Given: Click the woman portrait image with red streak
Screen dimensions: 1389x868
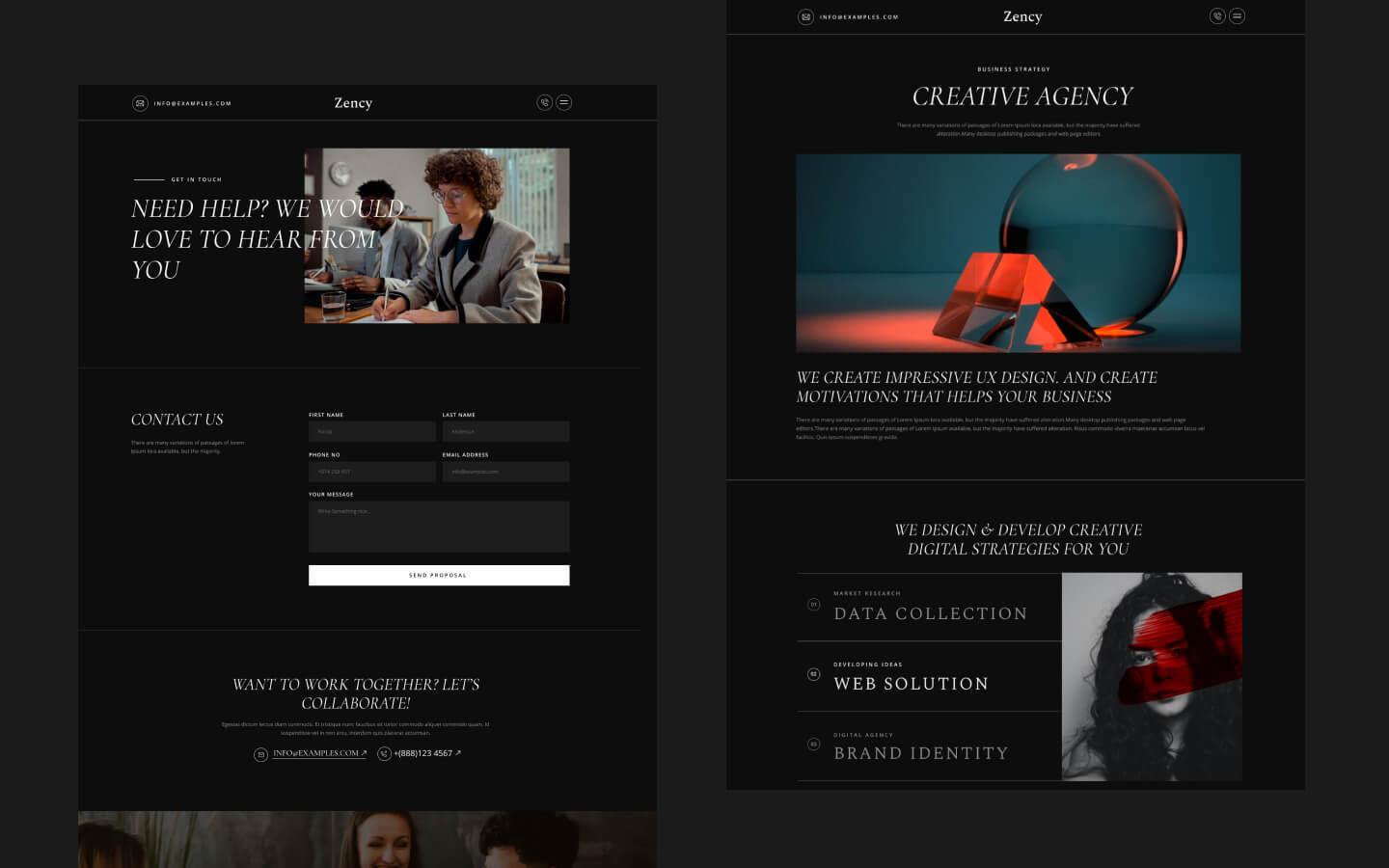Looking at the screenshot, I should click(x=1152, y=676).
